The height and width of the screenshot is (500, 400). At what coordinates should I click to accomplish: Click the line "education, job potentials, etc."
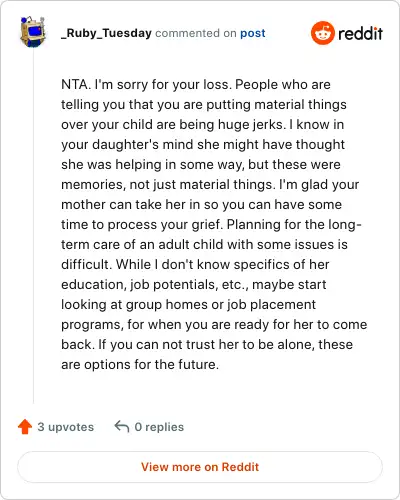click(194, 284)
